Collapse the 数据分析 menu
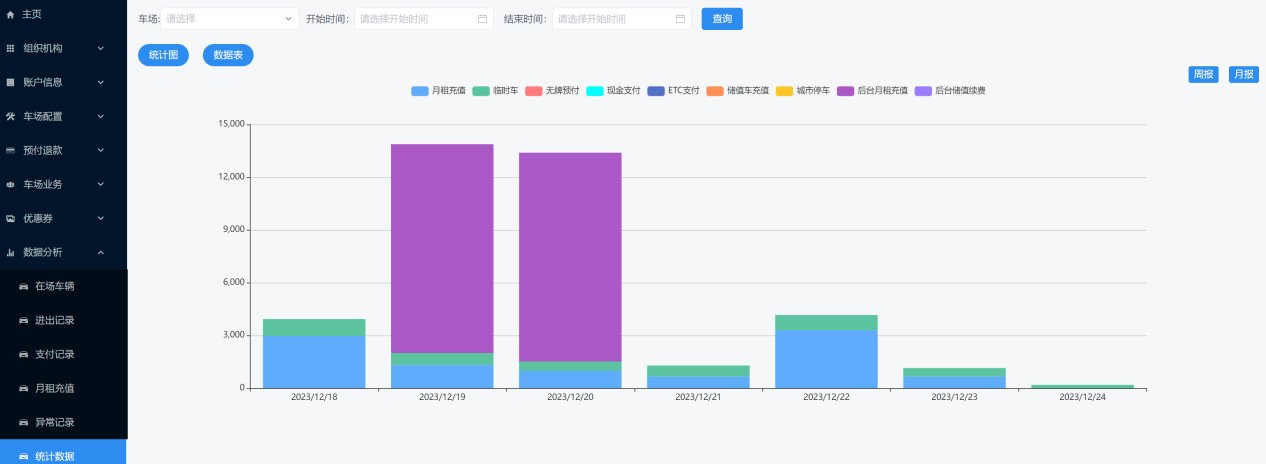This screenshot has width=1266, height=464. coord(64,252)
